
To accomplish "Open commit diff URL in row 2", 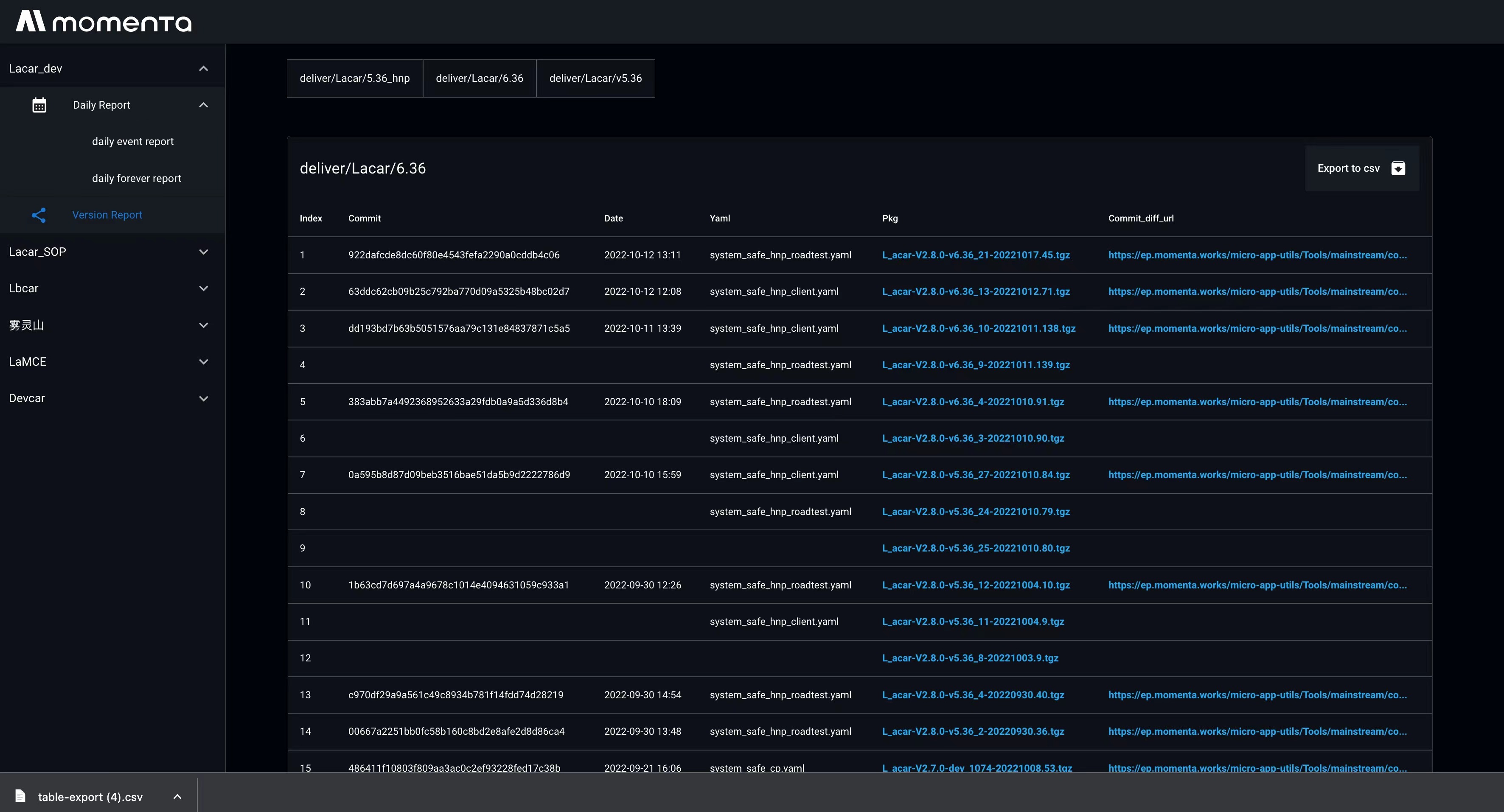I will click(x=1257, y=291).
